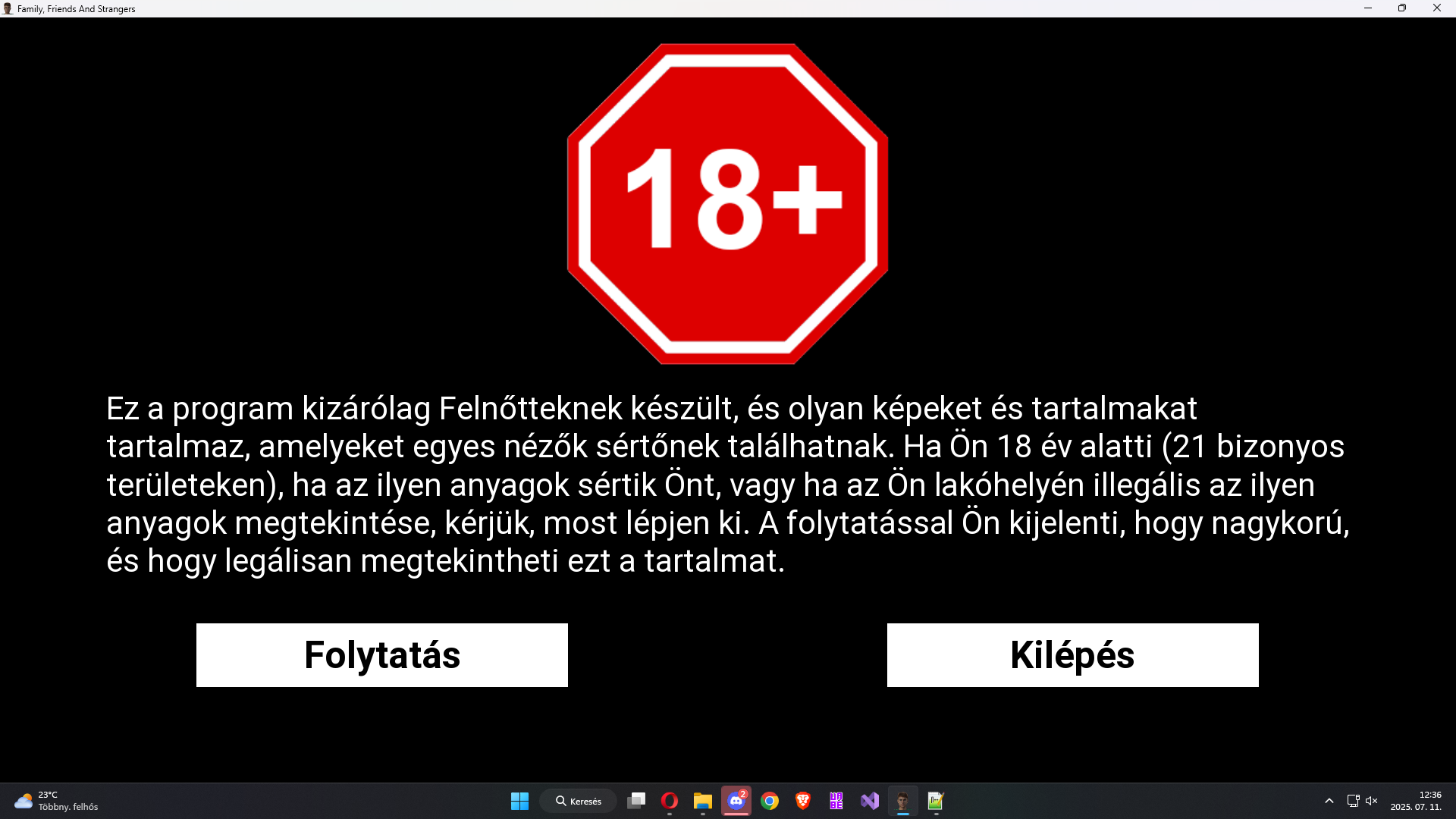Open the clock and date panel
Viewport: 1456px width, 819px height.
pyautogui.click(x=1416, y=801)
